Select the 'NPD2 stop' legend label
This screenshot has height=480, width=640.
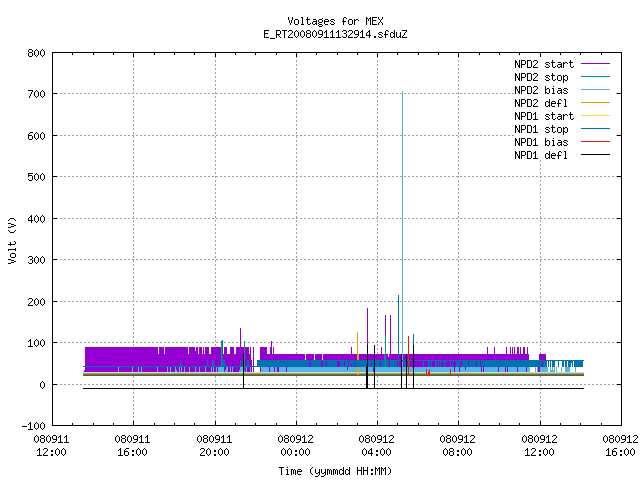tap(541, 77)
